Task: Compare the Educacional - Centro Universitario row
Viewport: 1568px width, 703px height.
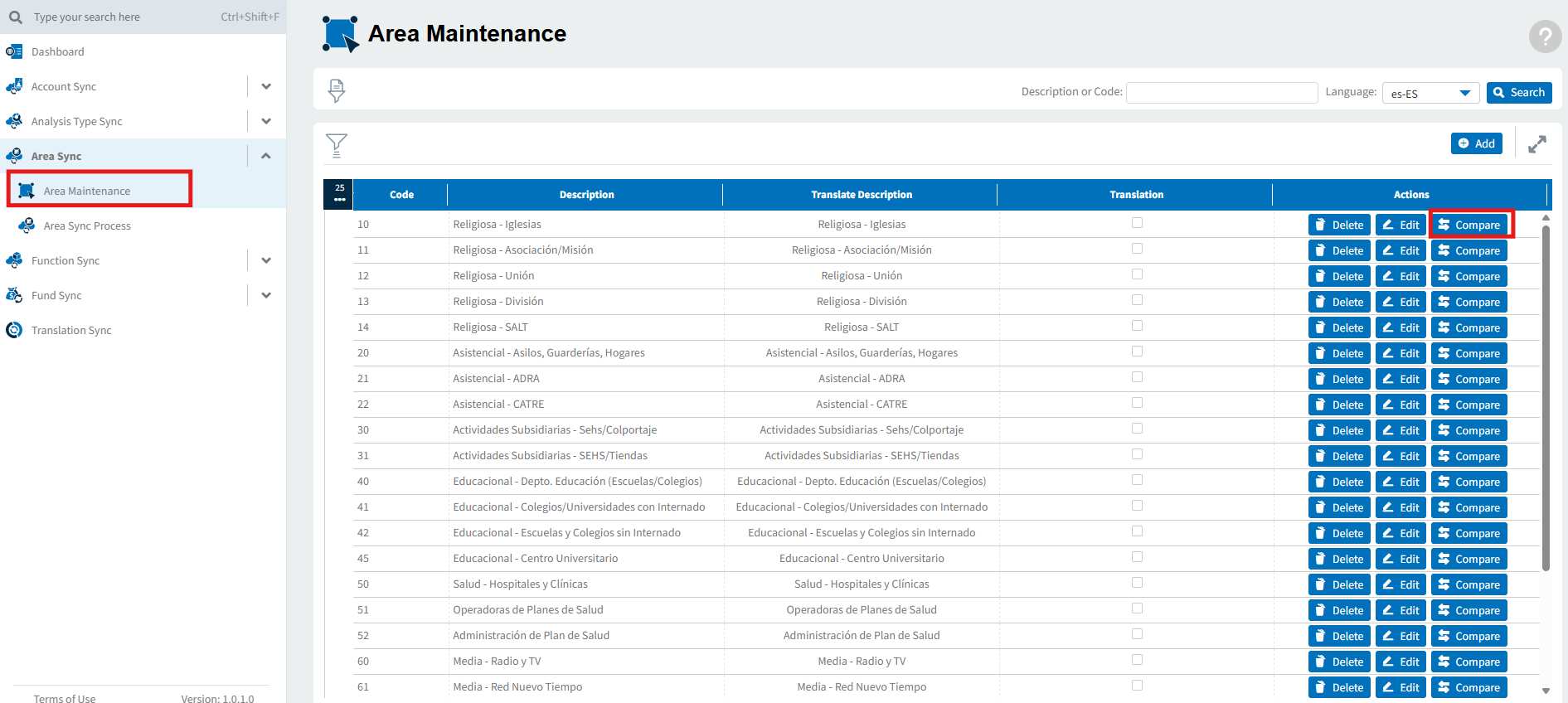Action: [1468, 559]
